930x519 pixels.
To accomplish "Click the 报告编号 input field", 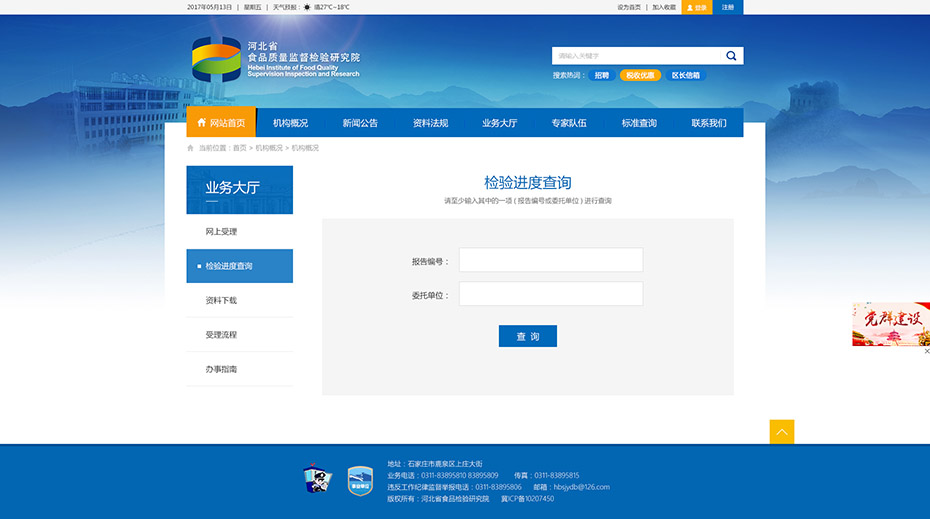I will [550, 260].
